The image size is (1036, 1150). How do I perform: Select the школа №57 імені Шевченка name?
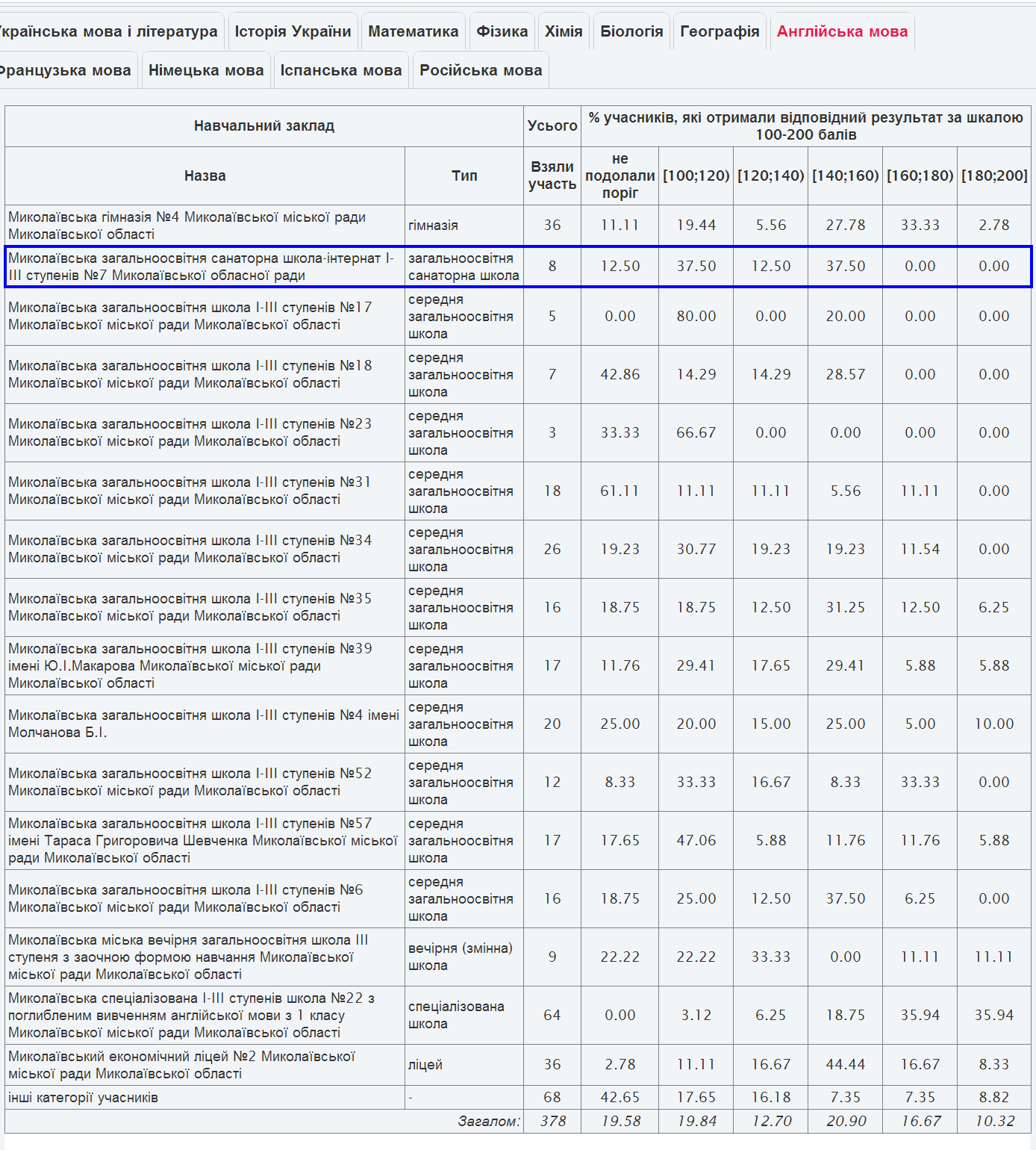(203, 840)
